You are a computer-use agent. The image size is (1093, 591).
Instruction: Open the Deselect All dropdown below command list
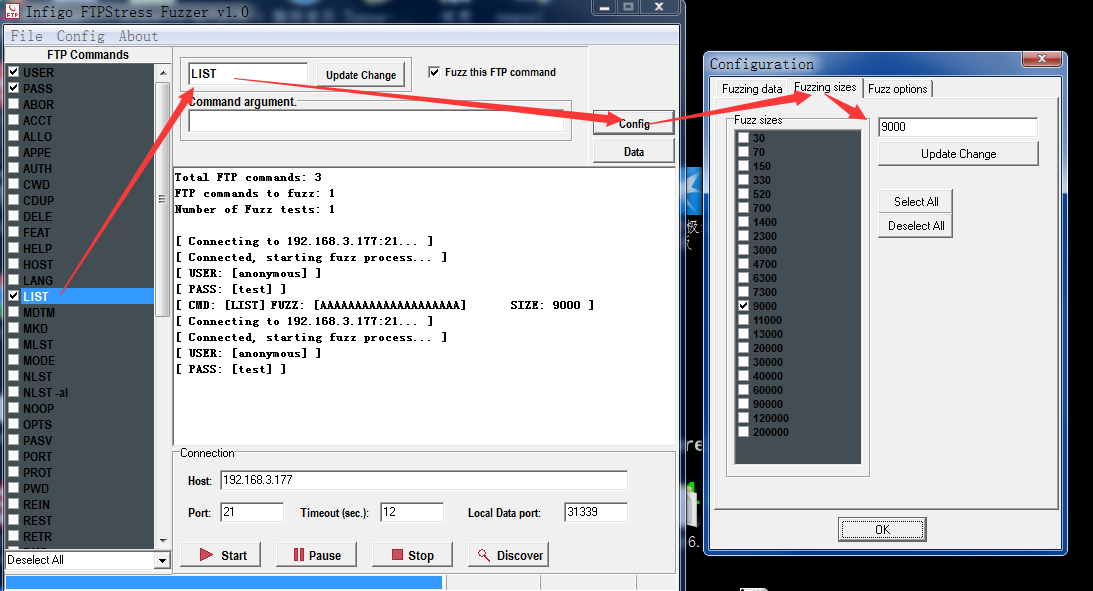(162, 560)
